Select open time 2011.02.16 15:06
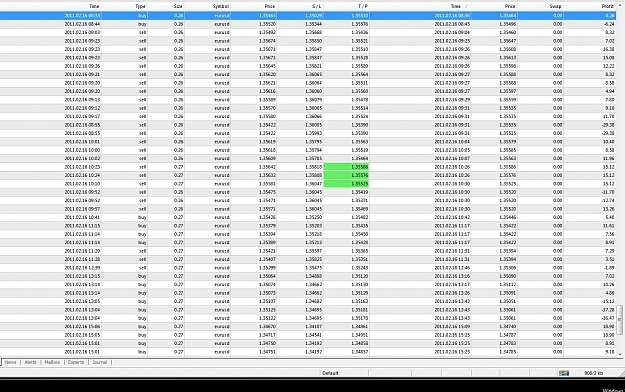This screenshot has height=392, width=625. coord(83,327)
